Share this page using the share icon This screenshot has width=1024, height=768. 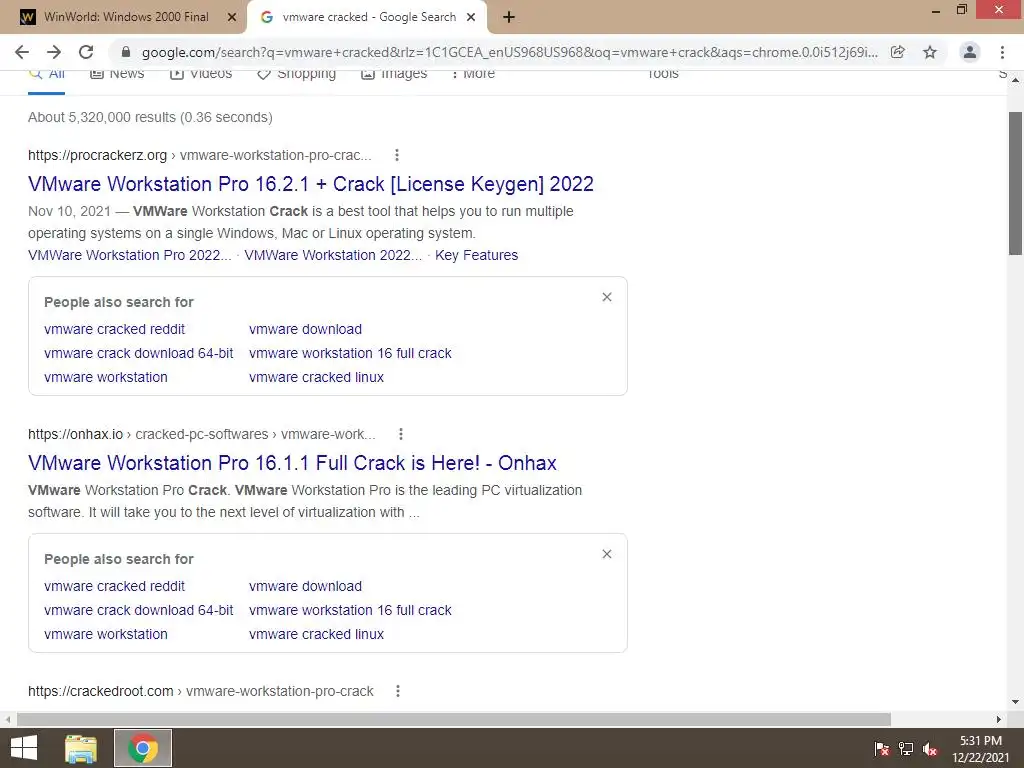898,52
